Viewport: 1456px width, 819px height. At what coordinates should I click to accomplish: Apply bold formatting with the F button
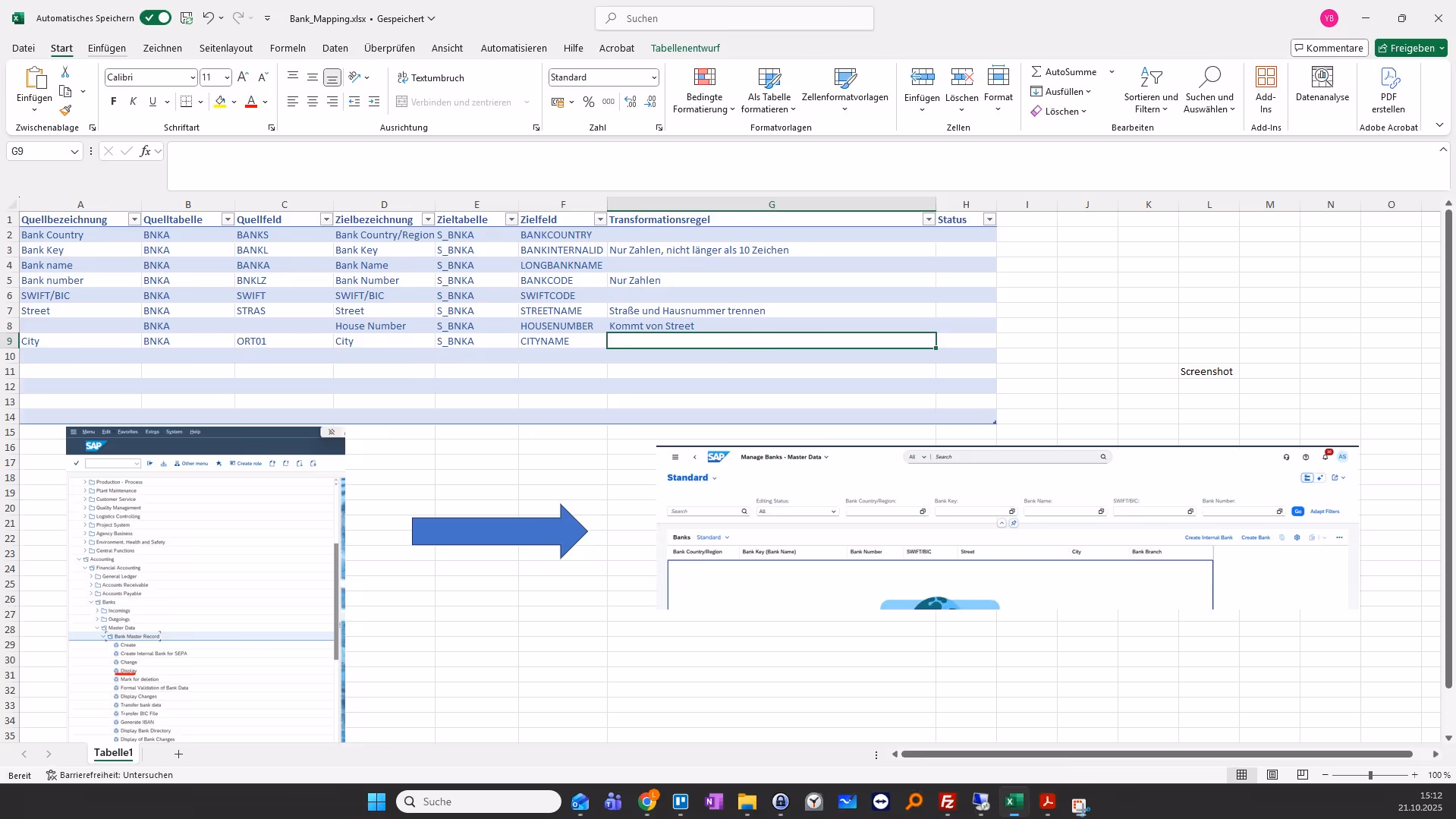(114, 102)
